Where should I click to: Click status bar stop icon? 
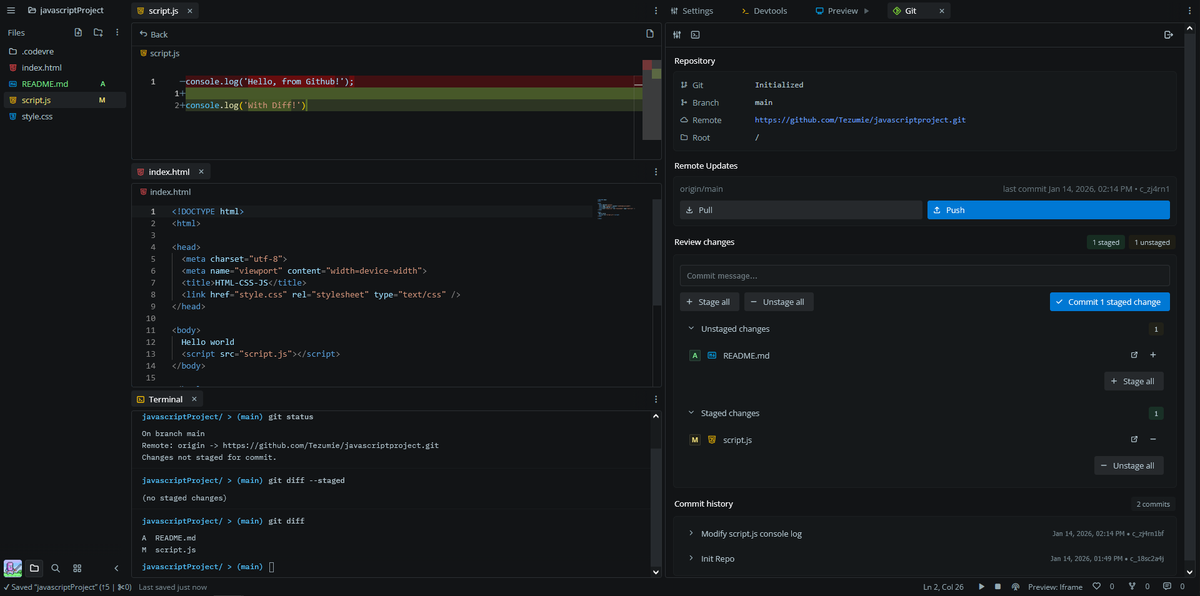coord(998,587)
